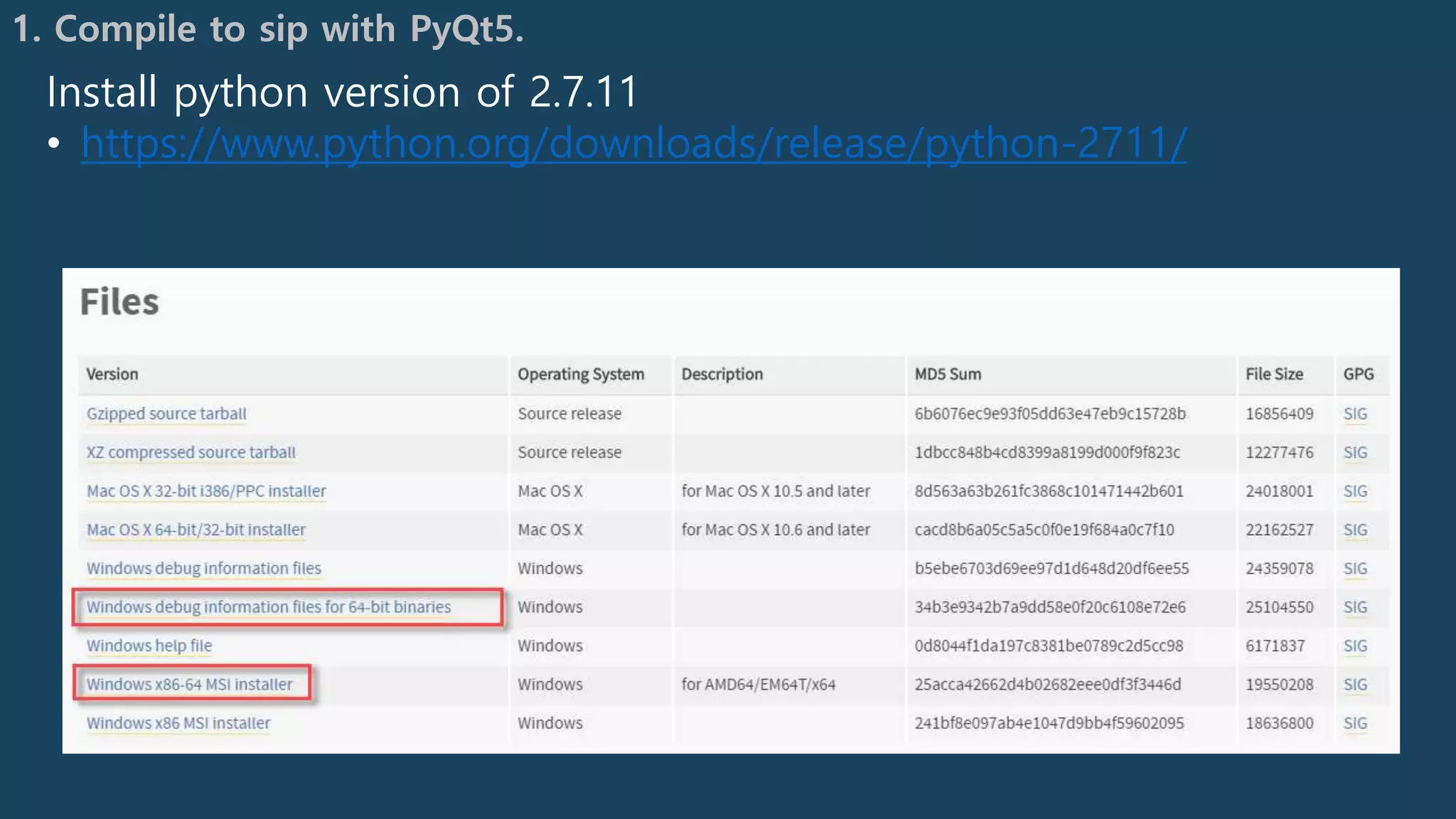Open the python.org python-2711 release URL

(x=633, y=144)
